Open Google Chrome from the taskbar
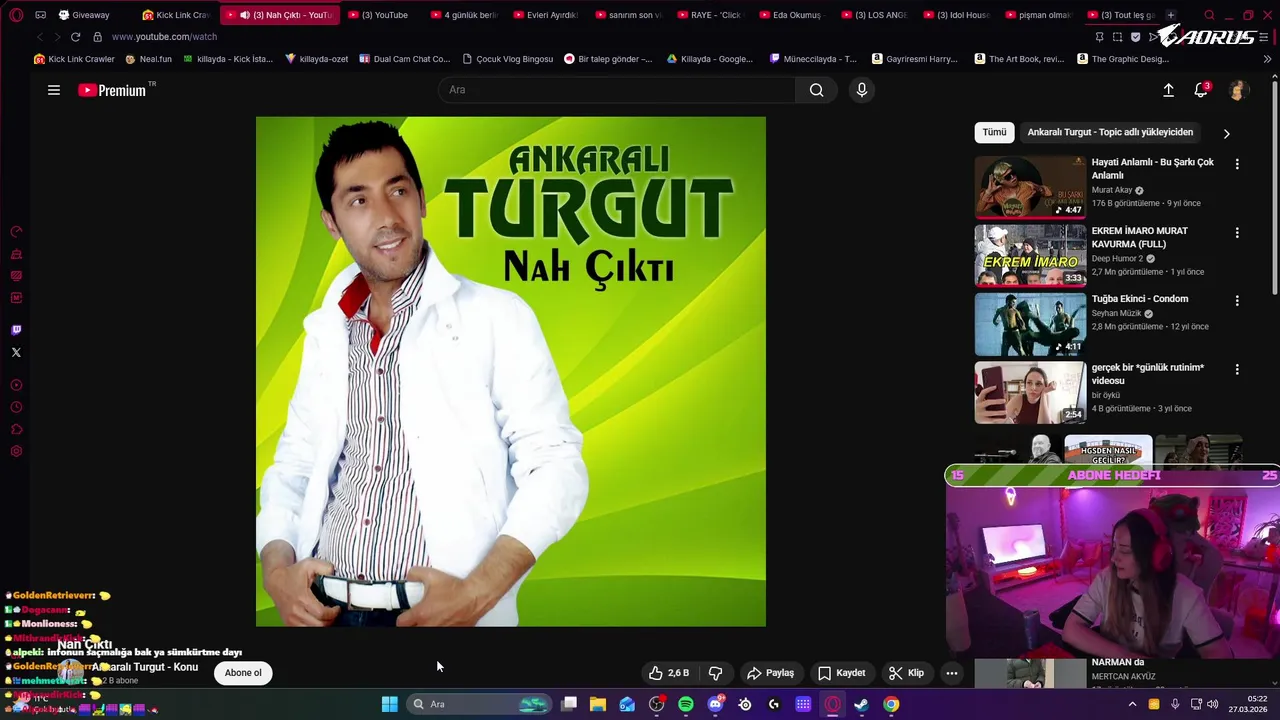1280x720 pixels. pos(891,704)
